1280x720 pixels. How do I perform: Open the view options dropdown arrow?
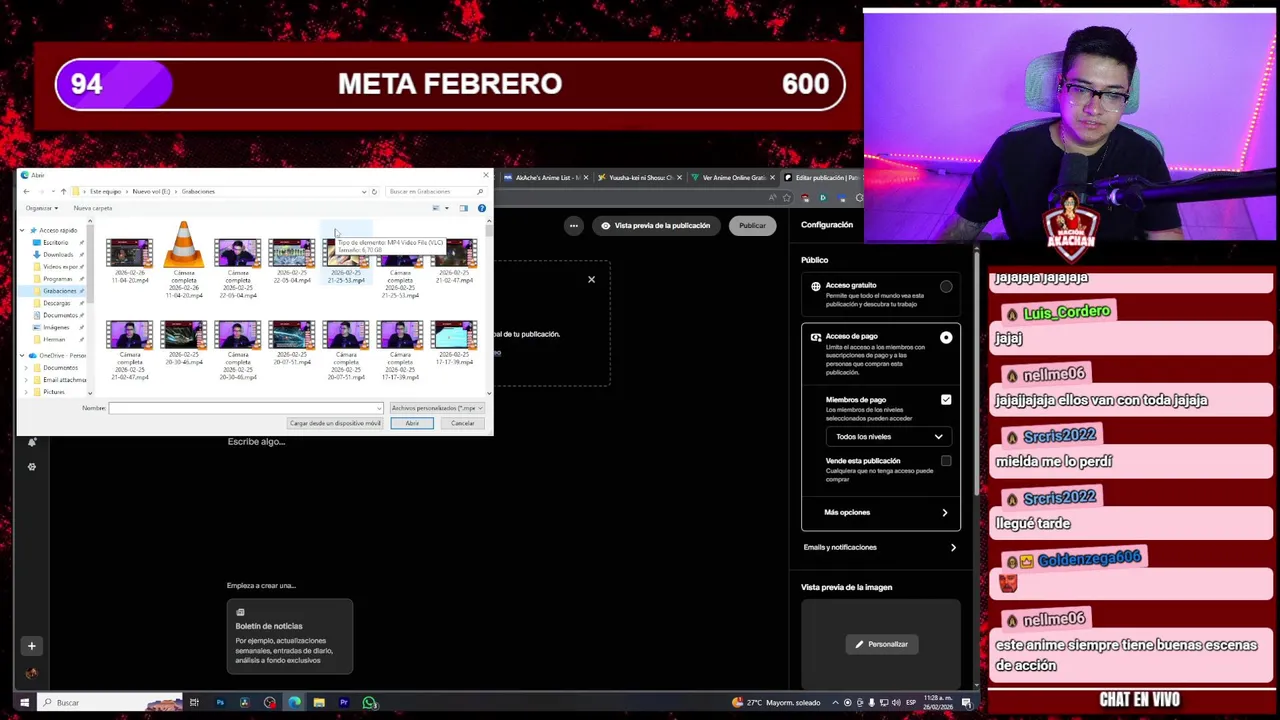pos(446,208)
